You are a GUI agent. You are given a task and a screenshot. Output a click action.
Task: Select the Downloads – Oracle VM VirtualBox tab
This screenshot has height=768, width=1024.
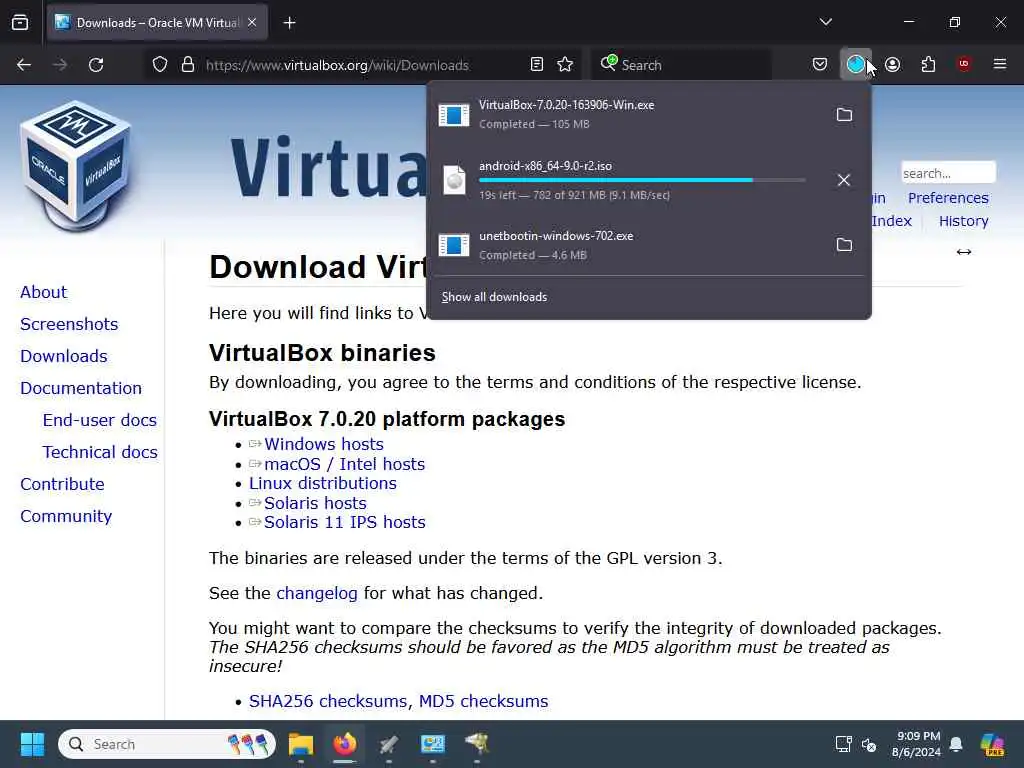(157, 23)
